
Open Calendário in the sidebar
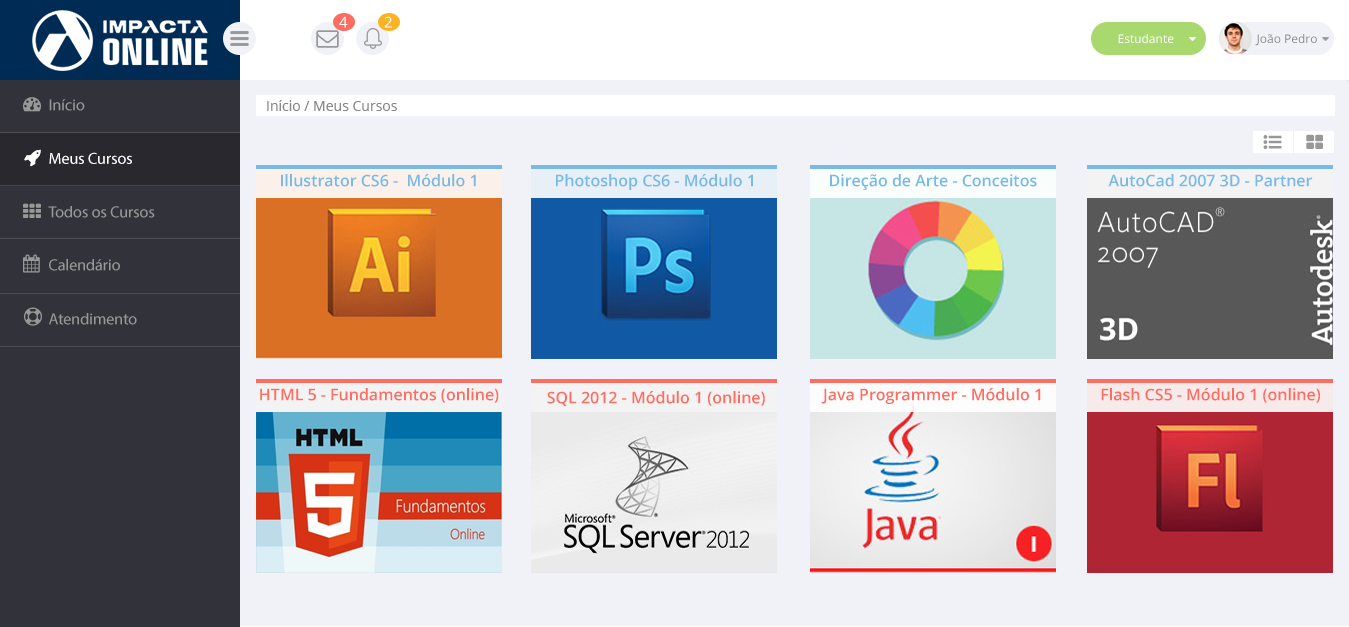pos(120,266)
